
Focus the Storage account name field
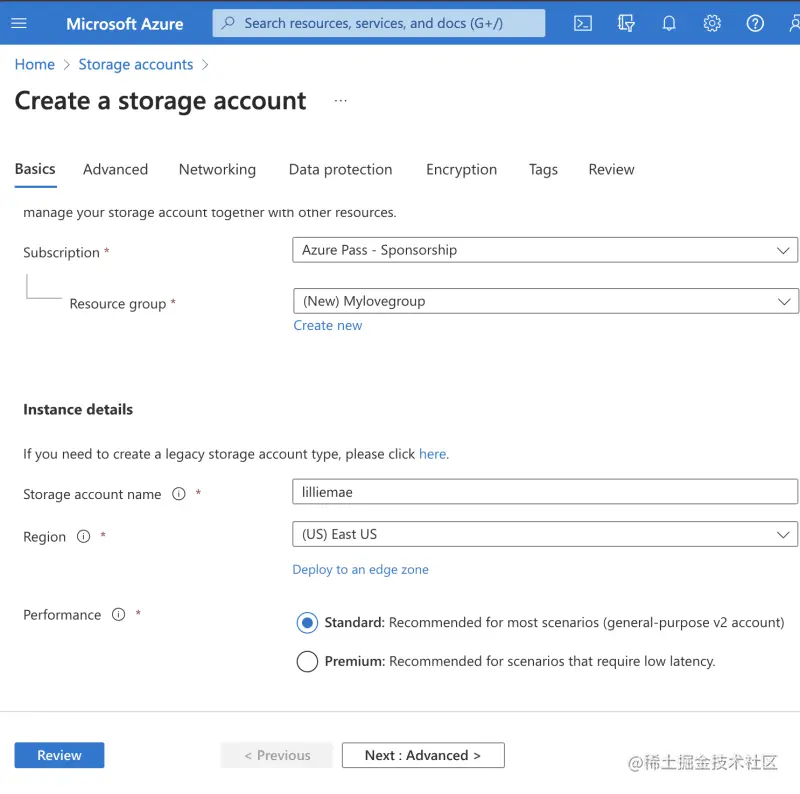545,492
